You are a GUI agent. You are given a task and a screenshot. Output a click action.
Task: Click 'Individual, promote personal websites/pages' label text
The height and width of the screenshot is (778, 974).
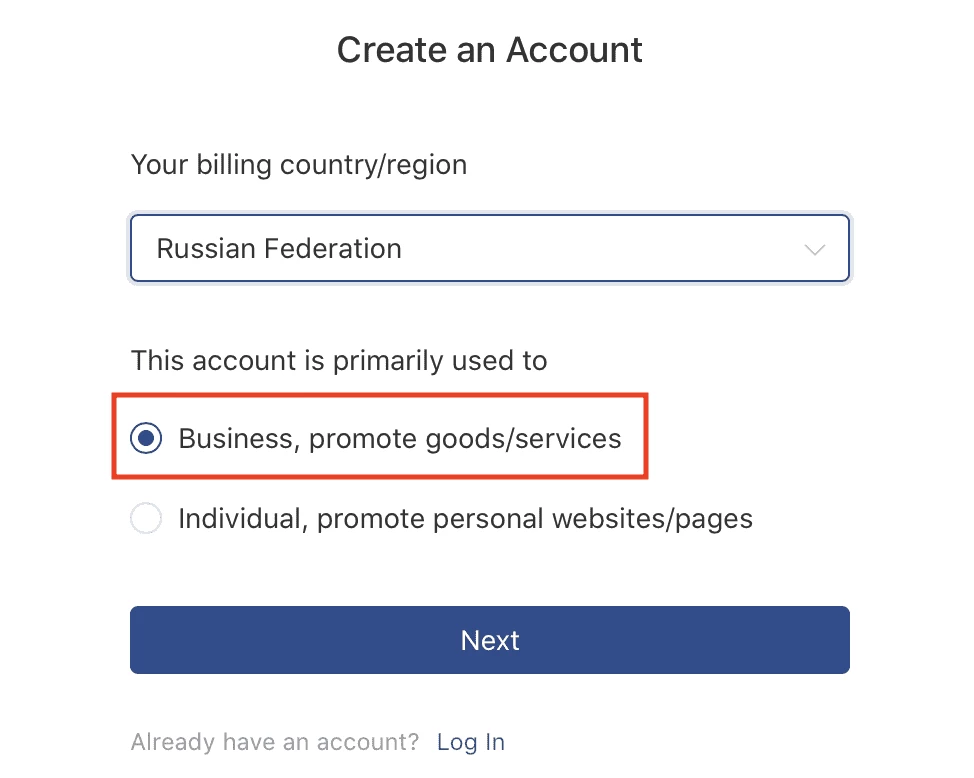click(x=465, y=519)
